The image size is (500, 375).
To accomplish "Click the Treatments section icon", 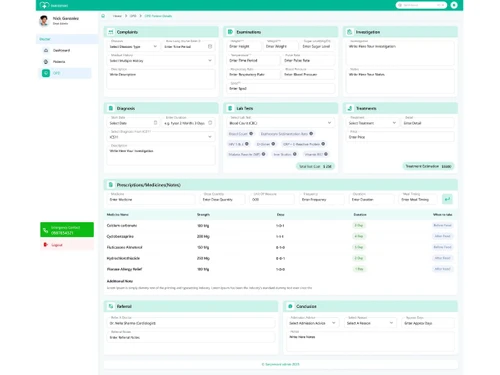I will coord(349,108).
